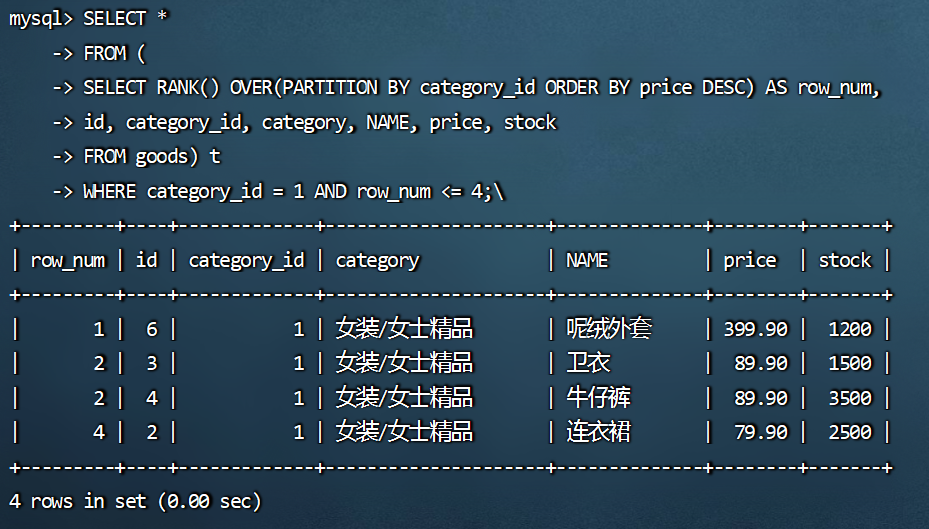
Task: Click the price column header in the table
Action: (750, 261)
